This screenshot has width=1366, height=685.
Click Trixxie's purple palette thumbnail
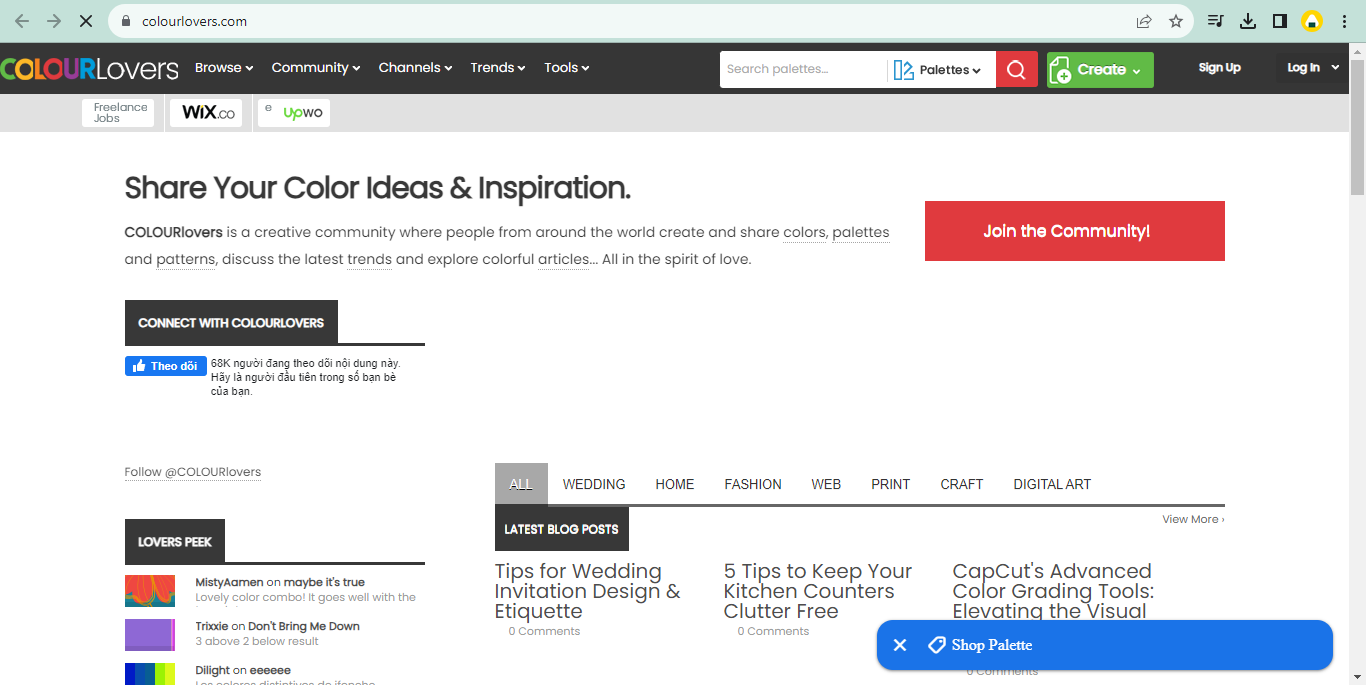coord(150,635)
